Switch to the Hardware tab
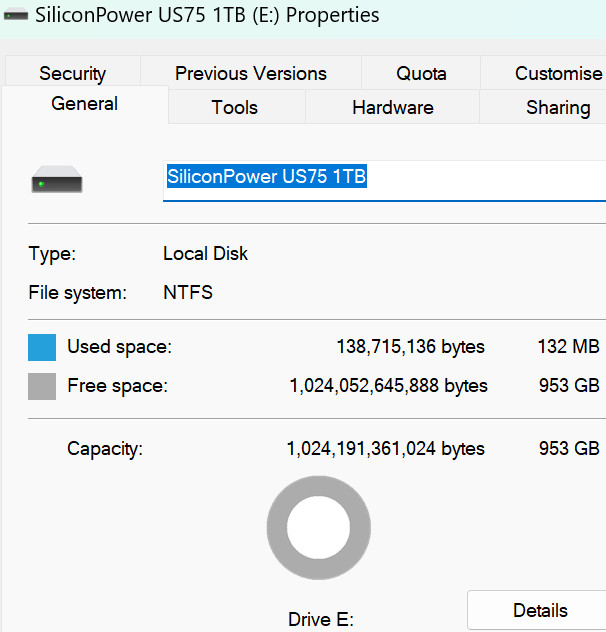Viewport: 606px width, 632px height. click(x=392, y=107)
